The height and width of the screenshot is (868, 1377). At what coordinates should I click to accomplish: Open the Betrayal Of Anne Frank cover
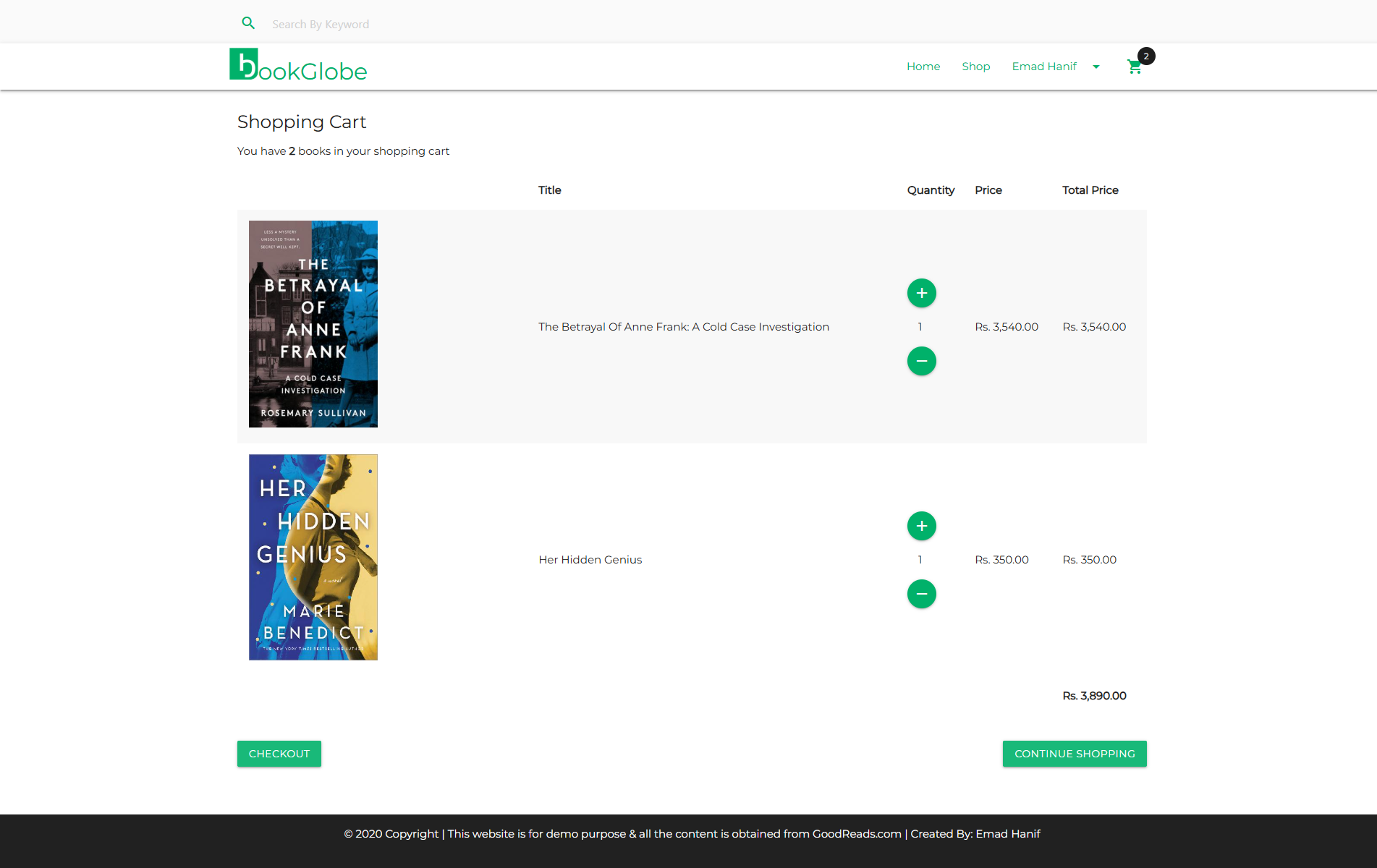point(313,324)
